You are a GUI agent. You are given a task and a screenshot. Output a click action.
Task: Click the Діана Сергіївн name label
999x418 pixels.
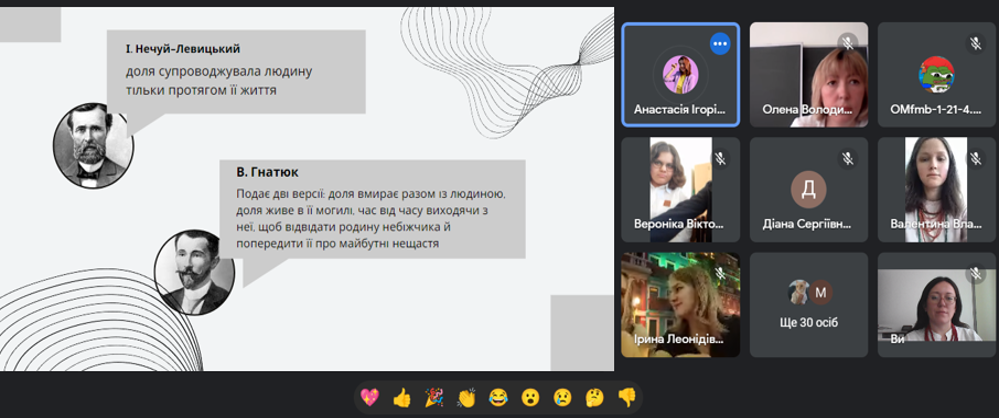tap(807, 224)
